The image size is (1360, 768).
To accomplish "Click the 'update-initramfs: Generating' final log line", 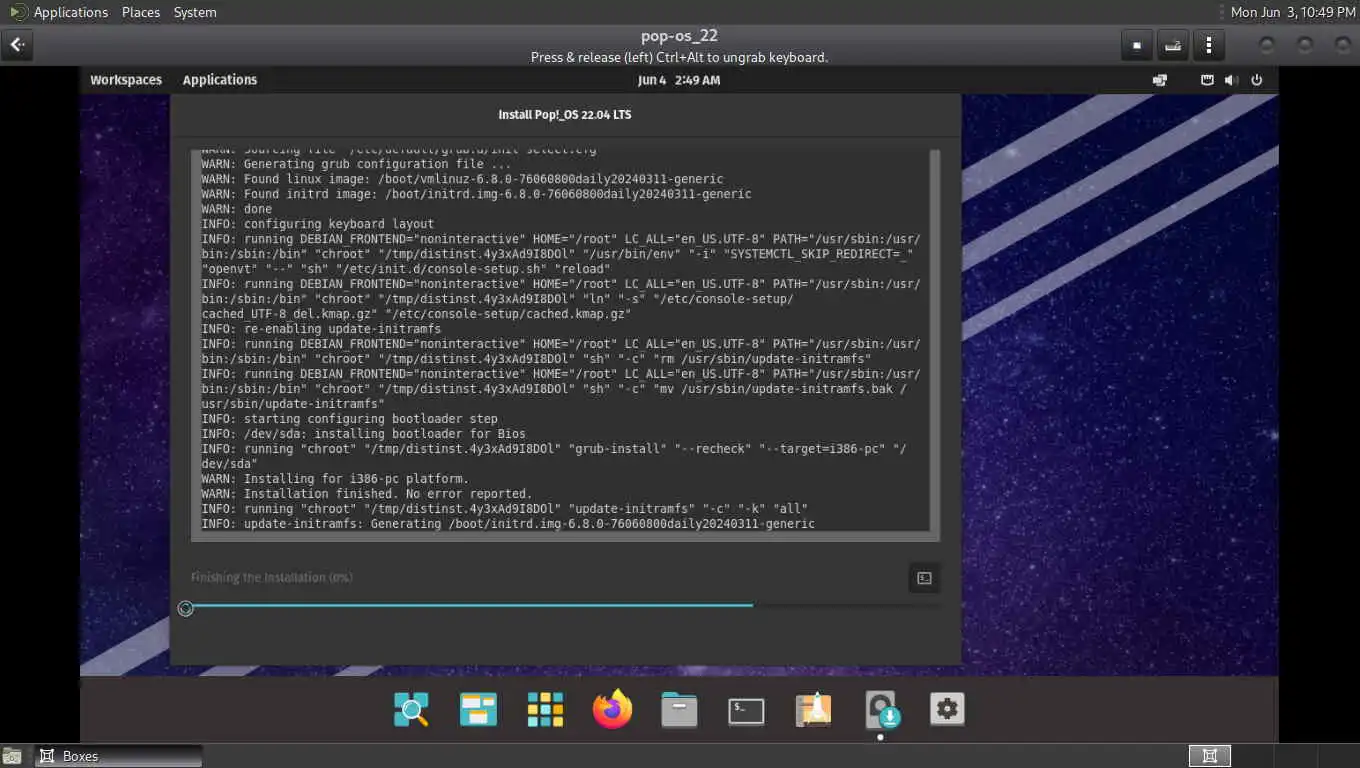I will [508, 524].
